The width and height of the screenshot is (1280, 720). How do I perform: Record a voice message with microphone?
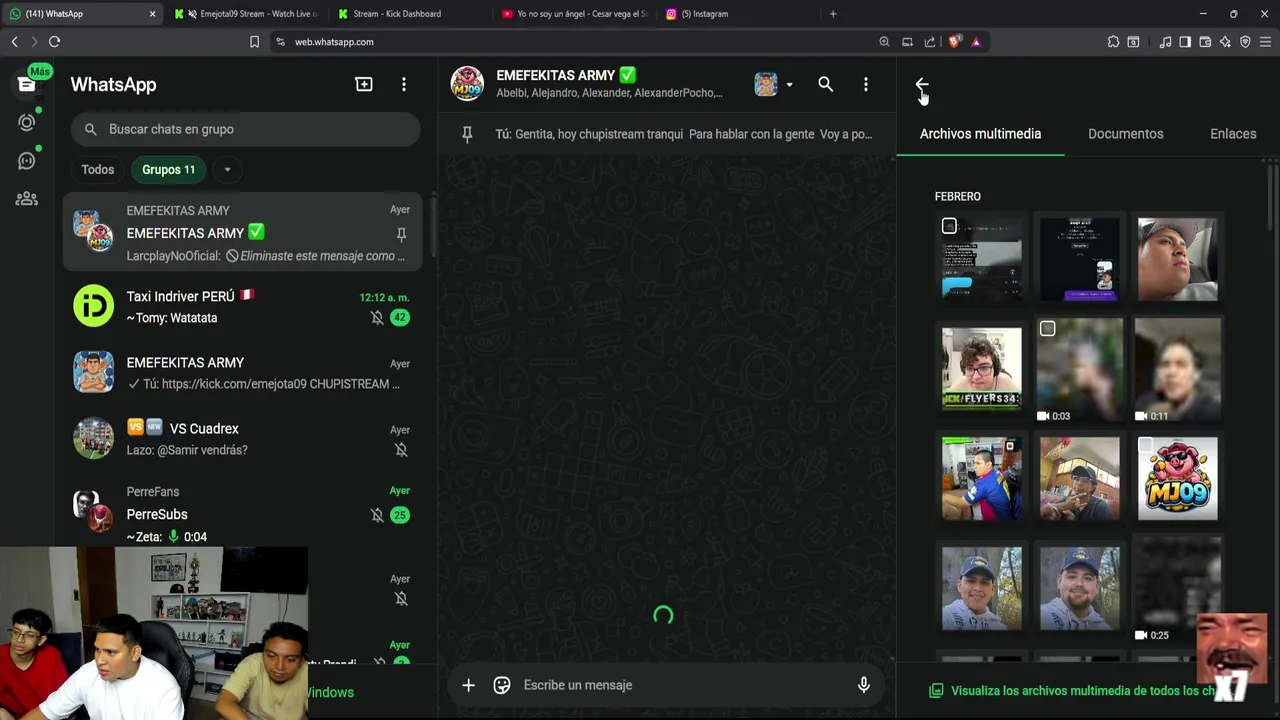(864, 685)
